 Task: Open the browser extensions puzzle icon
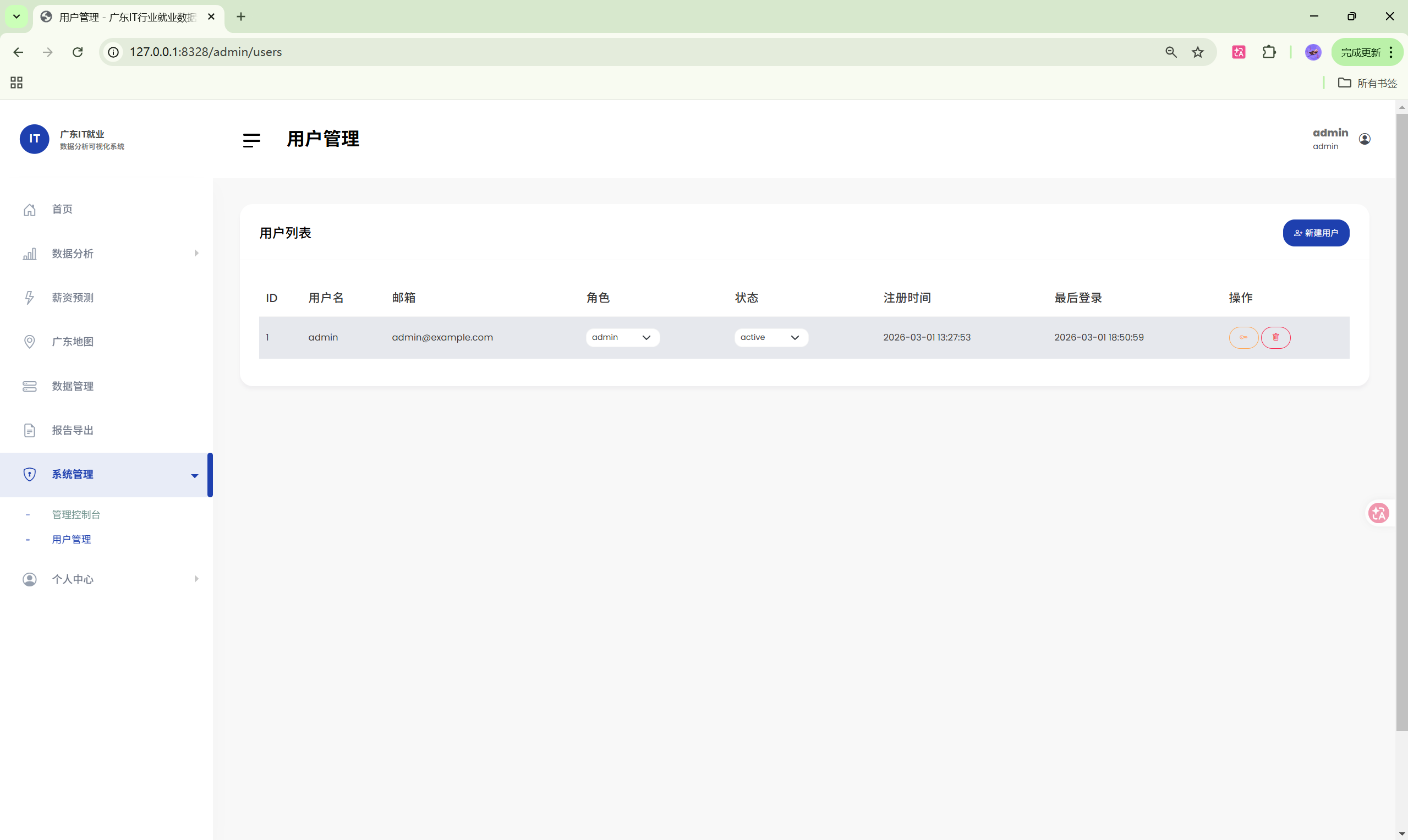(1269, 52)
